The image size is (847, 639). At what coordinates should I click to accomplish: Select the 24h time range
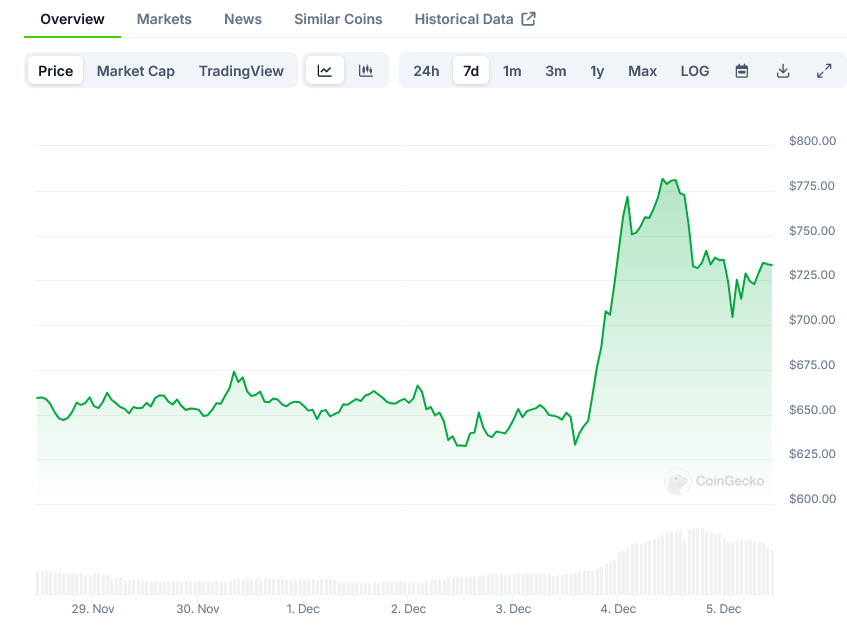pyautogui.click(x=426, y=71)
